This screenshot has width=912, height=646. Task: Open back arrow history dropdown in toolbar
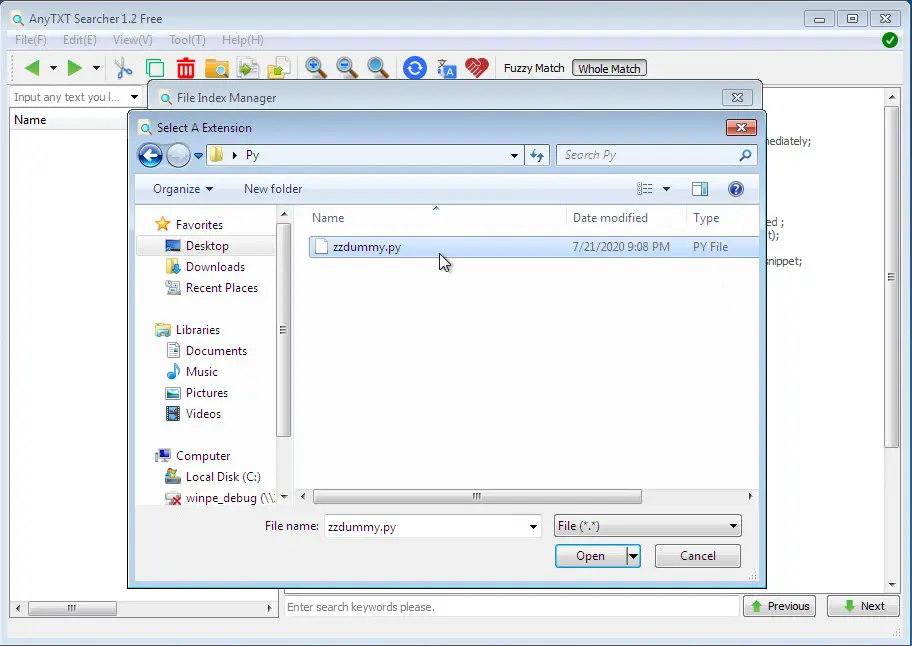(54, 68)
